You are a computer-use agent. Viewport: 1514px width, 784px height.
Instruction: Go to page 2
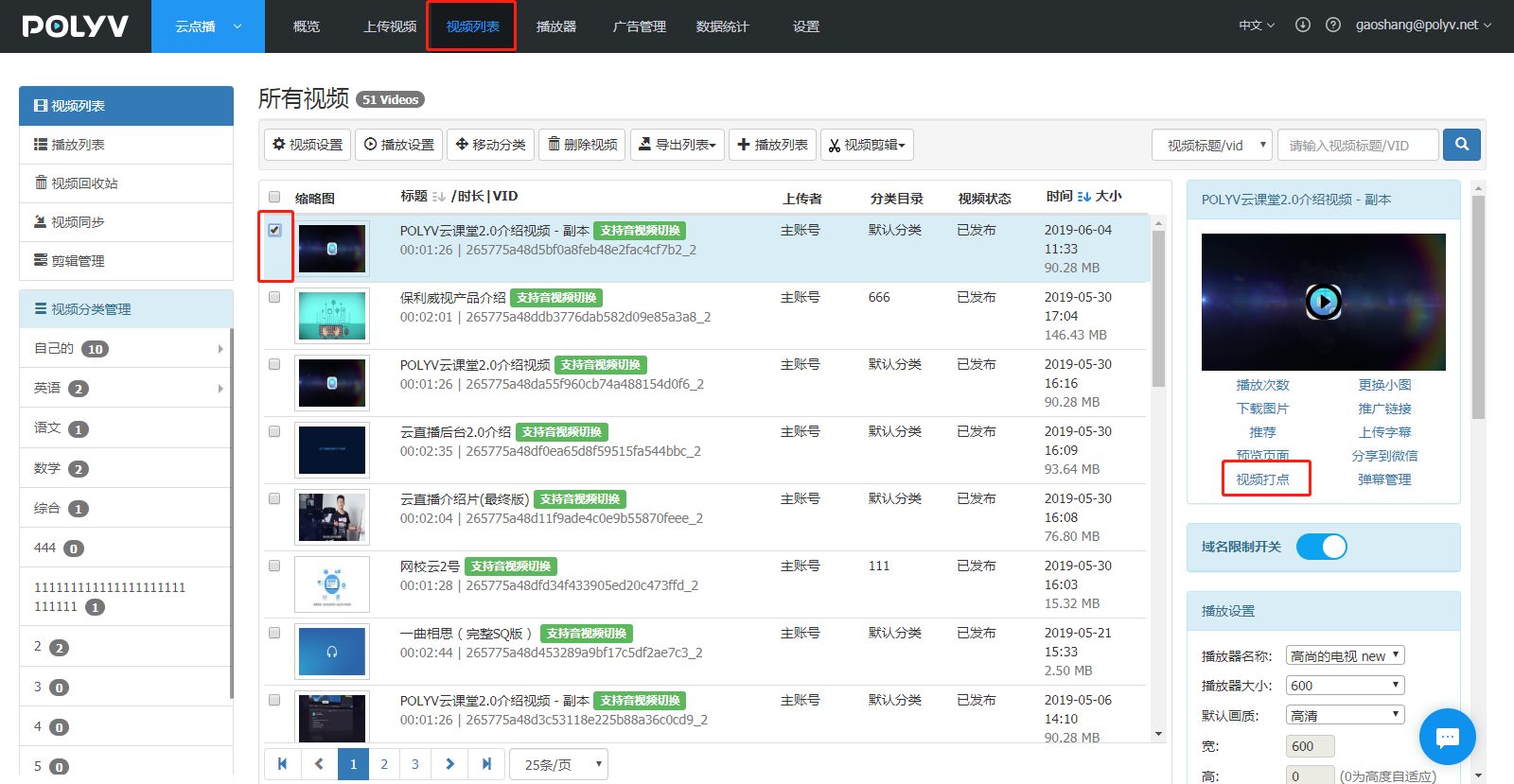(384, 764)
